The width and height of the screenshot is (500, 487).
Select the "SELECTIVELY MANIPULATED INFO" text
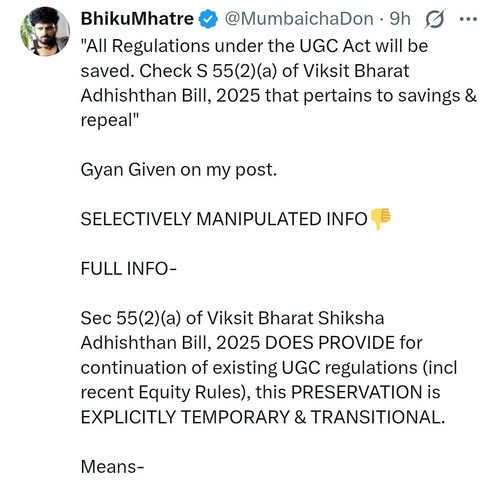pyautogui.click(x=224, y=219)
